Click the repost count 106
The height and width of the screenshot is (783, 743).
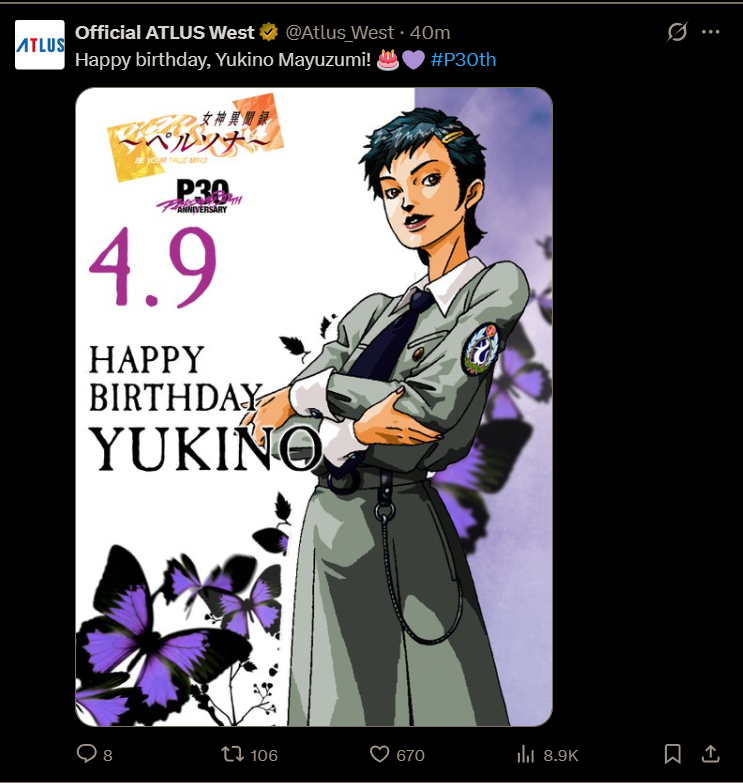click(264, 755)
